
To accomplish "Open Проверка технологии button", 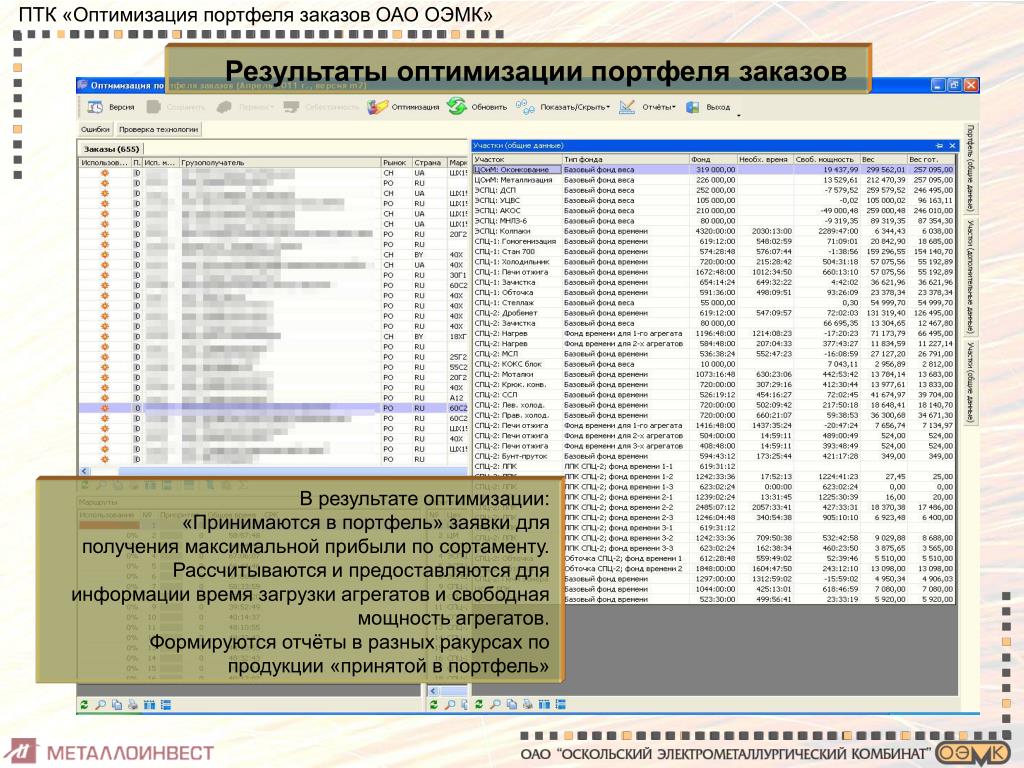I will (159, 129).
